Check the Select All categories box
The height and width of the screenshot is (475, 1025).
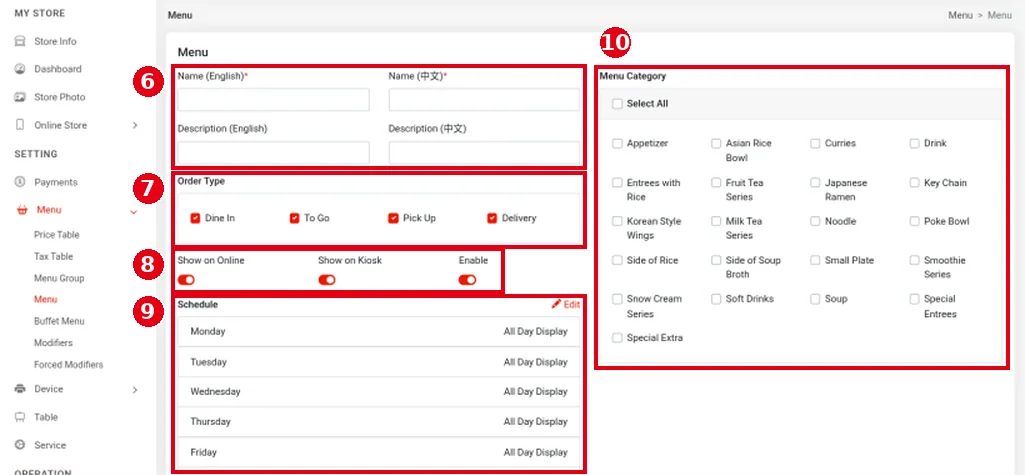[617, 104]
